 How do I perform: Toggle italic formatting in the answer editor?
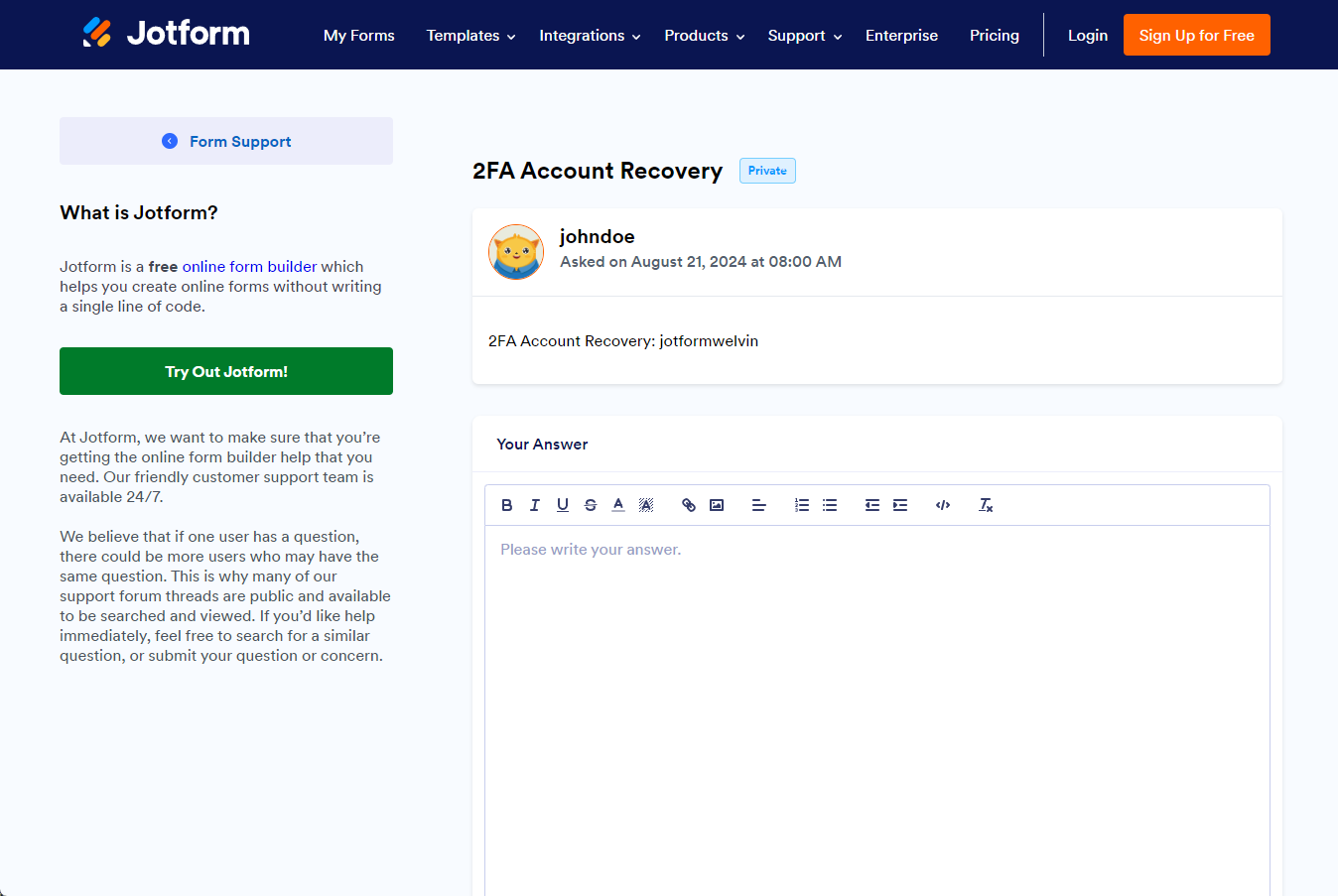(535, 505)
